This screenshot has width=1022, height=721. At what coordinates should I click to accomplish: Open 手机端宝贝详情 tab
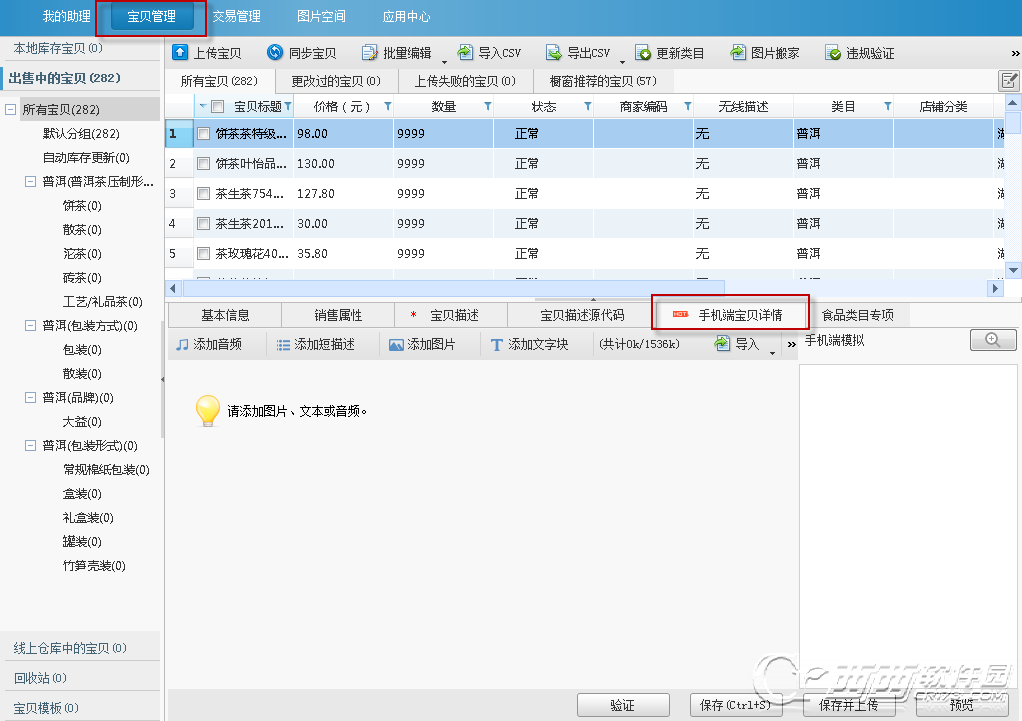pyautogui.click(x=730, y=316)
